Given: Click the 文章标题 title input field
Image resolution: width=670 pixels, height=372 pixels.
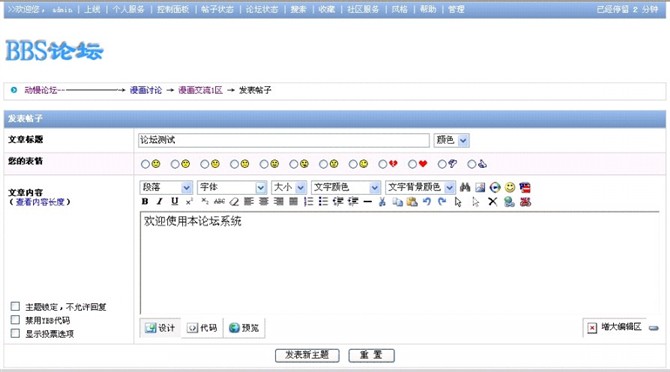Looking at the screenshot, I should pos(284,140).
